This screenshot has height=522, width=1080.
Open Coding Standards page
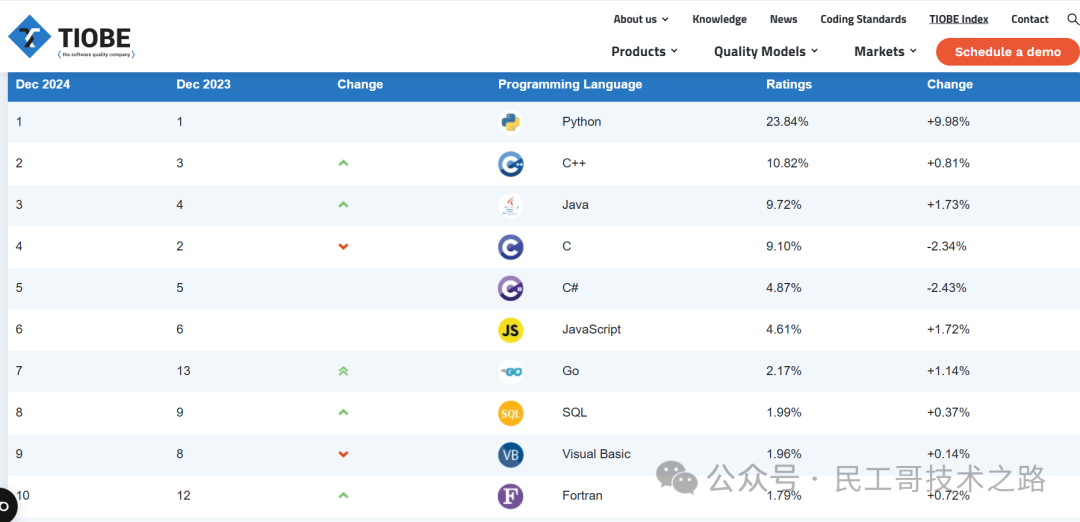[x=863, y=19]
